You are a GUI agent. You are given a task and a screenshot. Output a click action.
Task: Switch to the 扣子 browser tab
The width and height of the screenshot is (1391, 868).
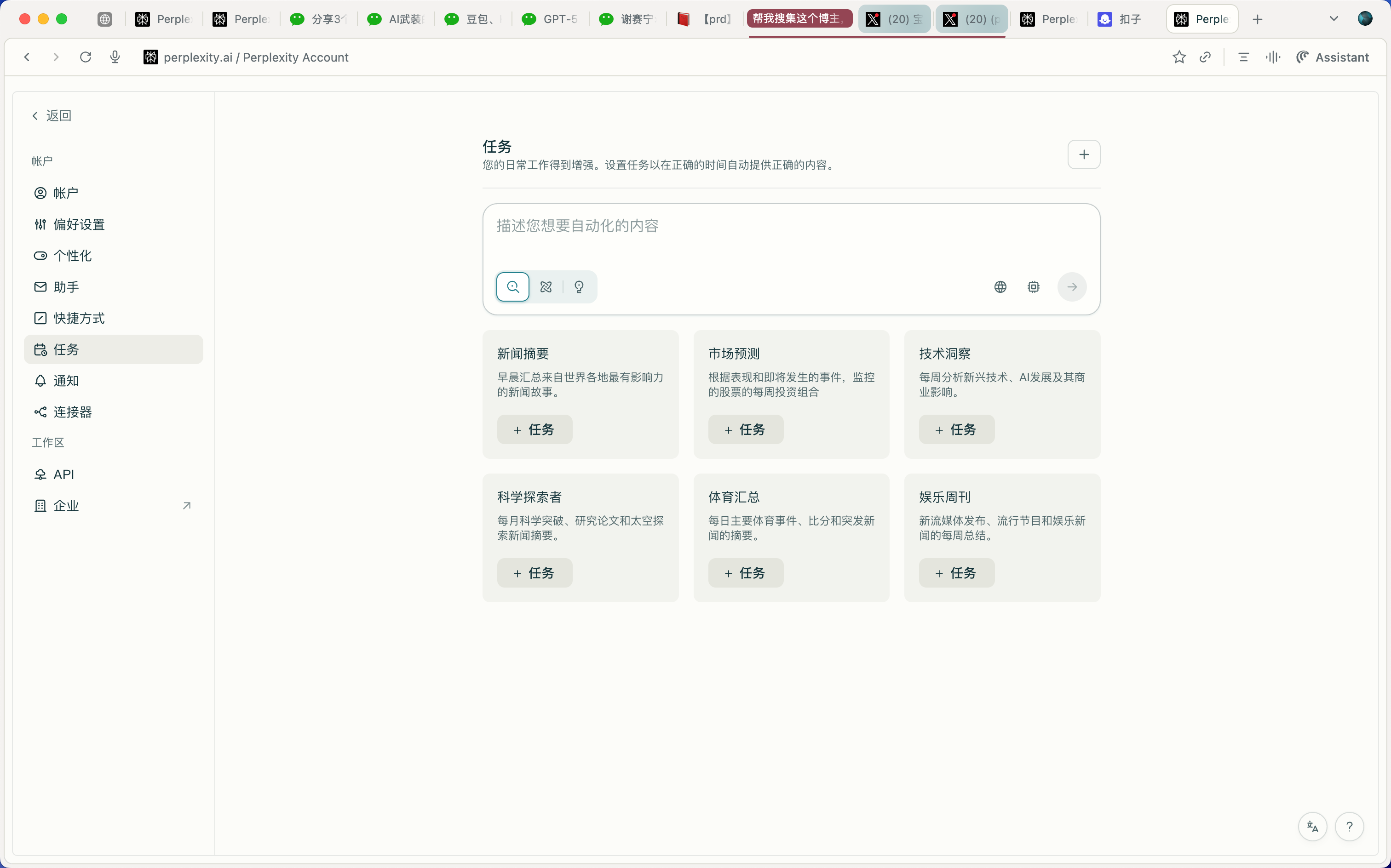(1120, 19)
